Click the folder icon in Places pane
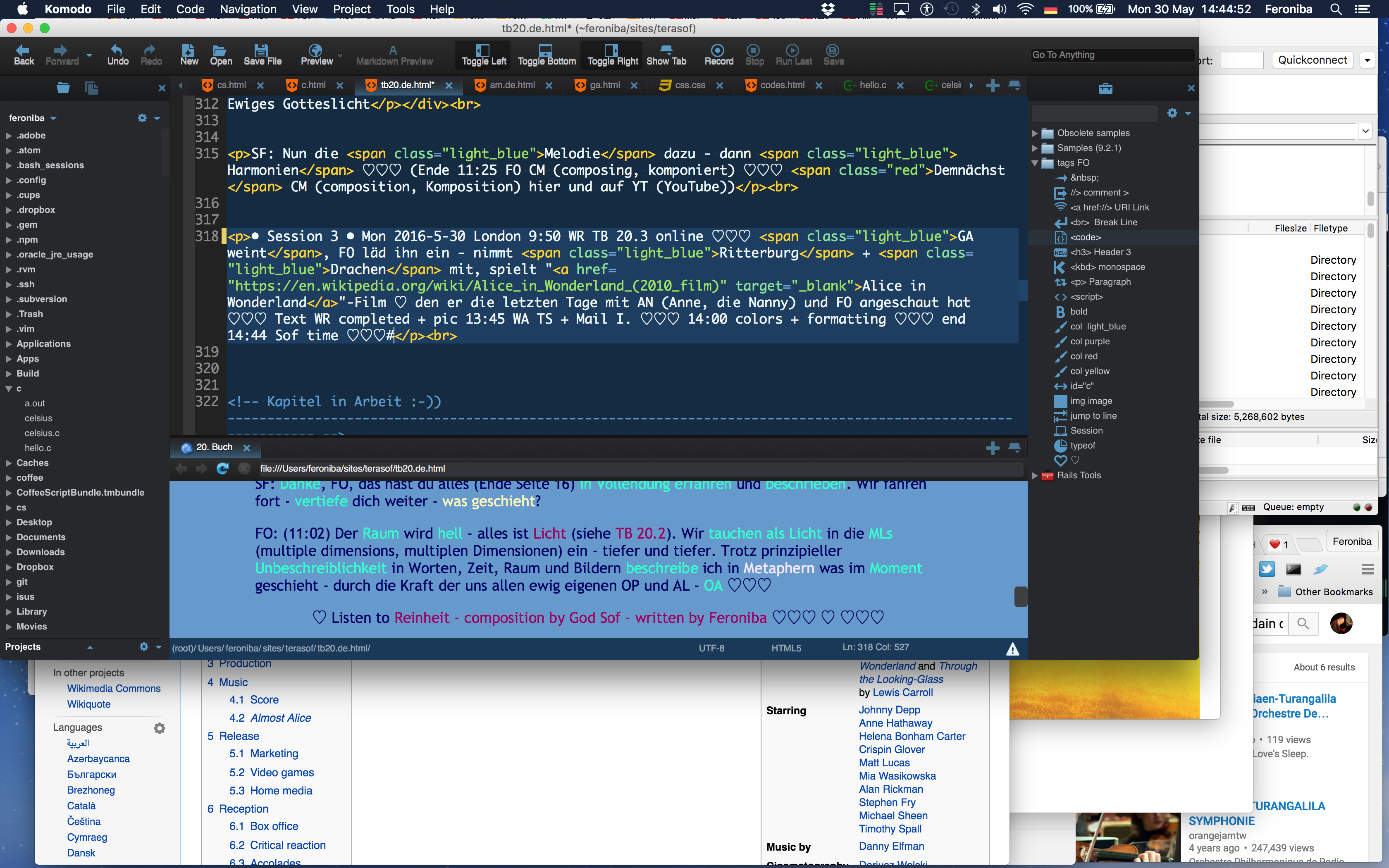 (63, 87)
